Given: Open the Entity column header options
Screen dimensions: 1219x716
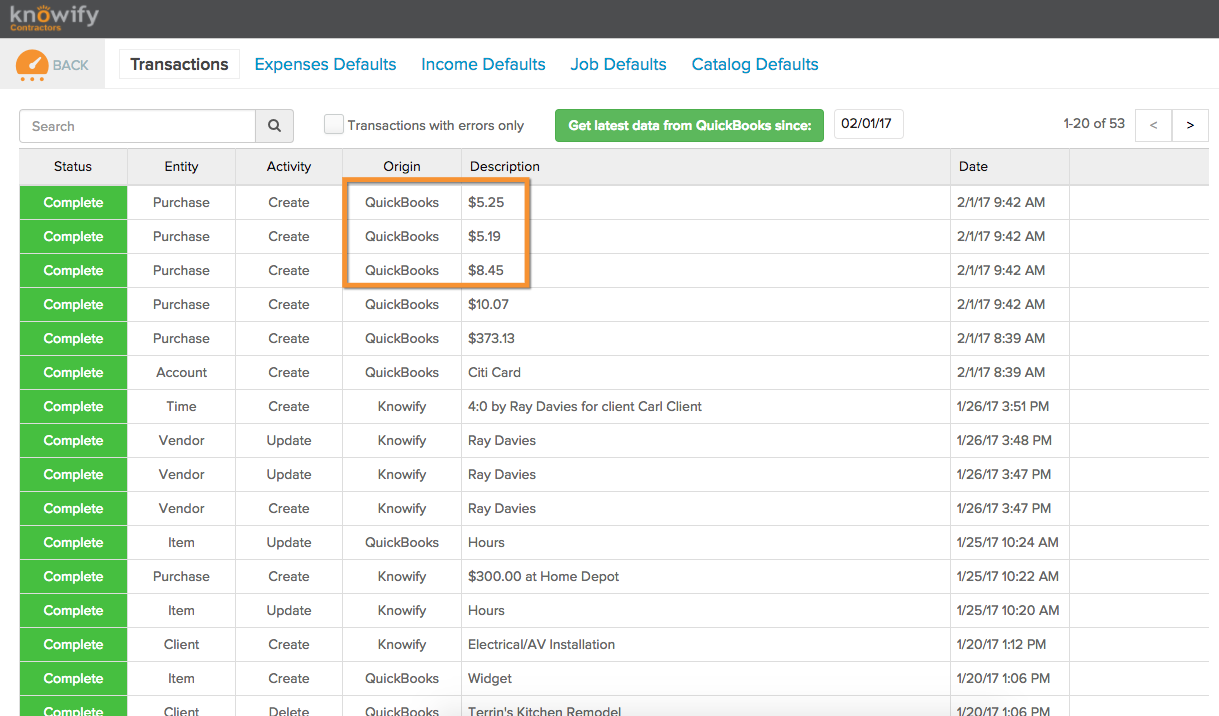Looking at the screenshot, I should [181, 166].
